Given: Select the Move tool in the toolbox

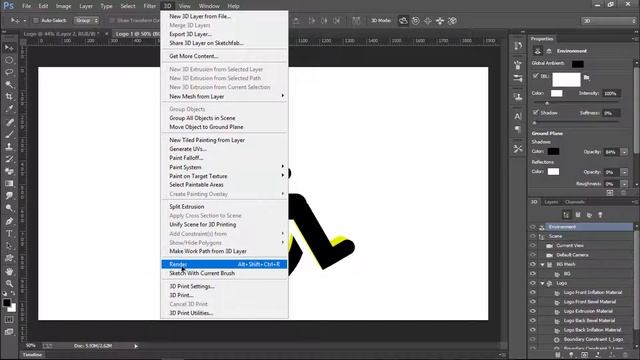Looking at the screenshot, I should (x=9, y=48).
